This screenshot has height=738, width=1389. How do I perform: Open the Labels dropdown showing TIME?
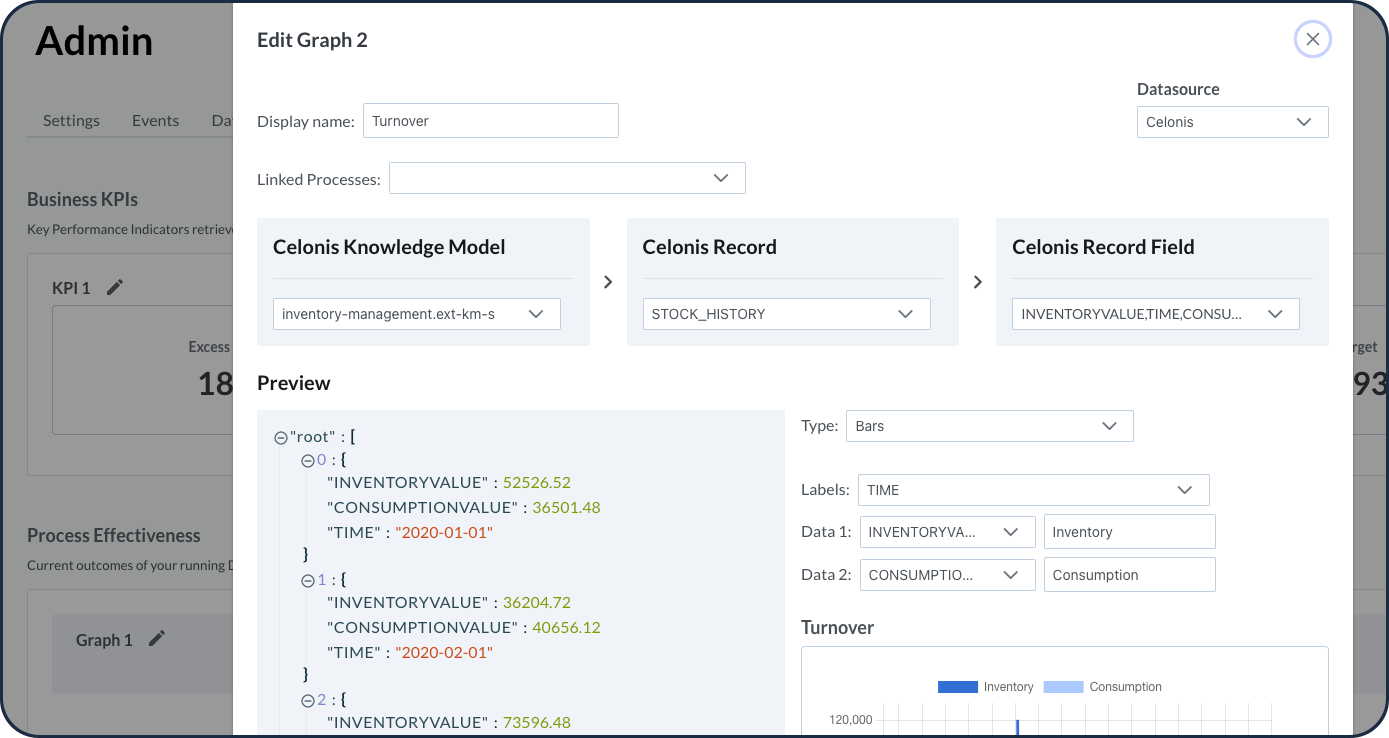1034,490
